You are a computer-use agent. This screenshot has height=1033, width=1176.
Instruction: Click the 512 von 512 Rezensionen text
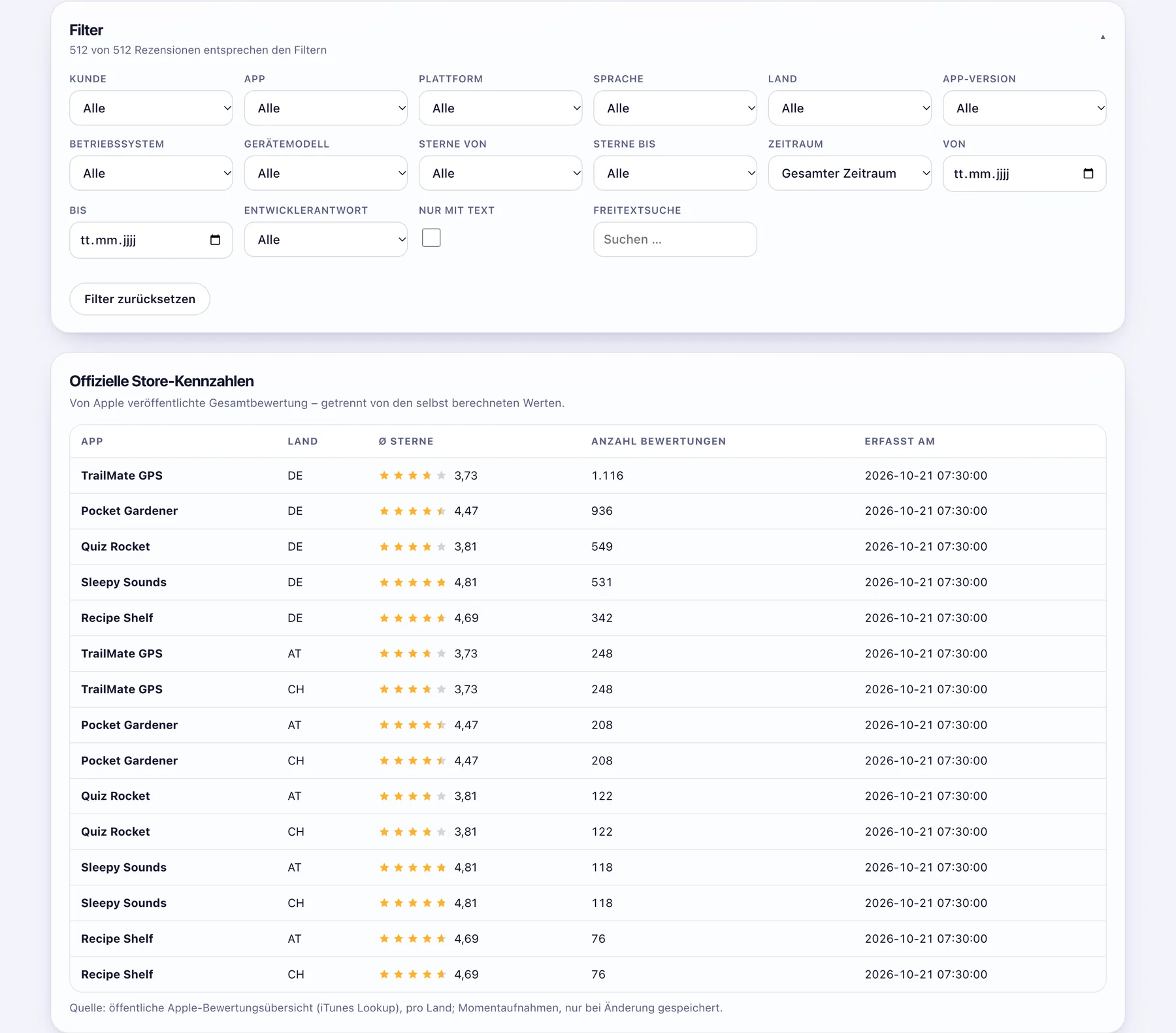pyautogui.click(x=198, y=50)
